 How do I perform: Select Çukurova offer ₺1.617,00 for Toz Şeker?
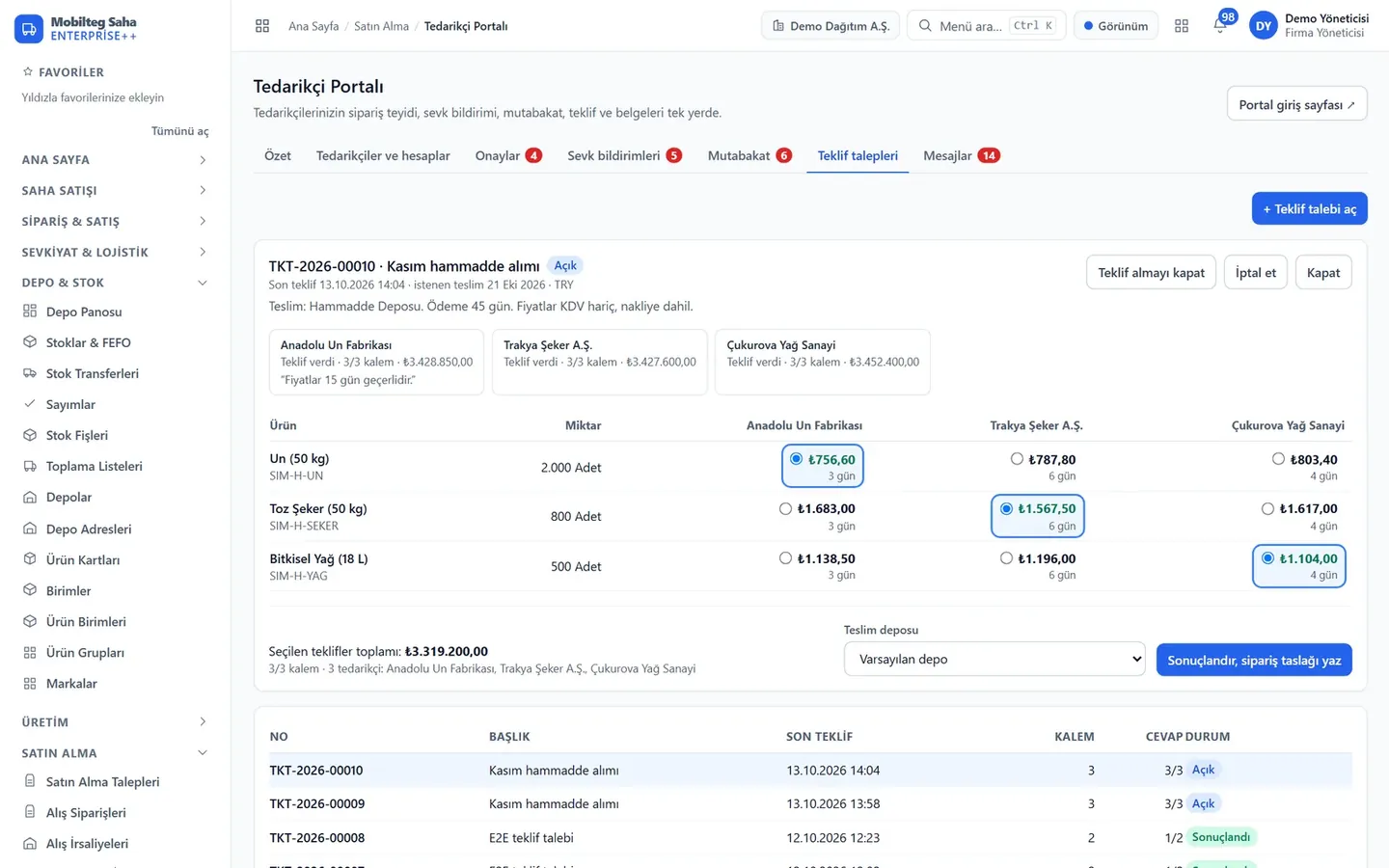[1267, 508]
